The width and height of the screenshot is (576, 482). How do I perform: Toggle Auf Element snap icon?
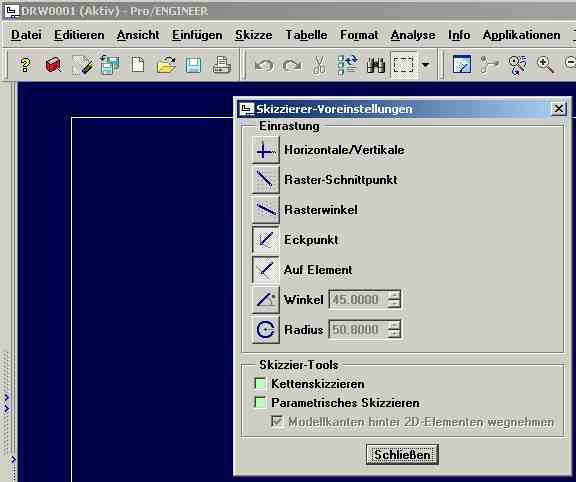pos(266,270)
